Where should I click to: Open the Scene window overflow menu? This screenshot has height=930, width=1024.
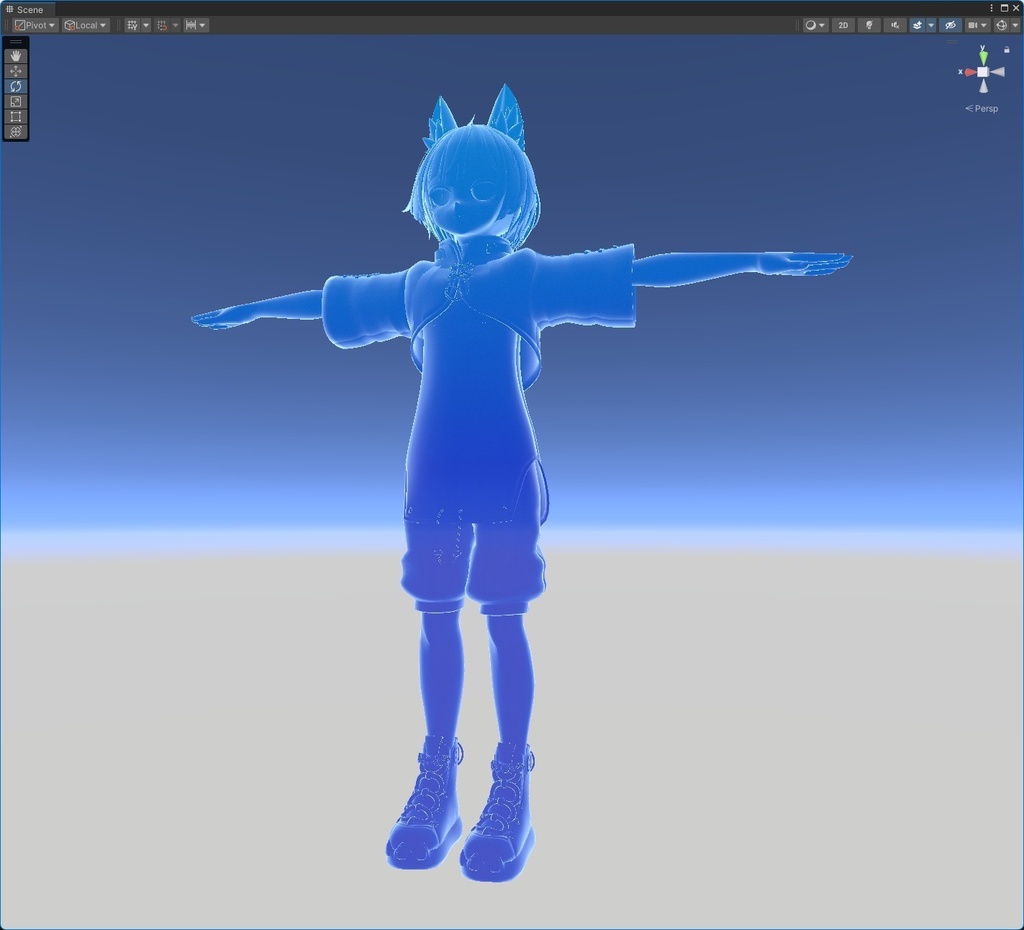(x=991, y=8)
